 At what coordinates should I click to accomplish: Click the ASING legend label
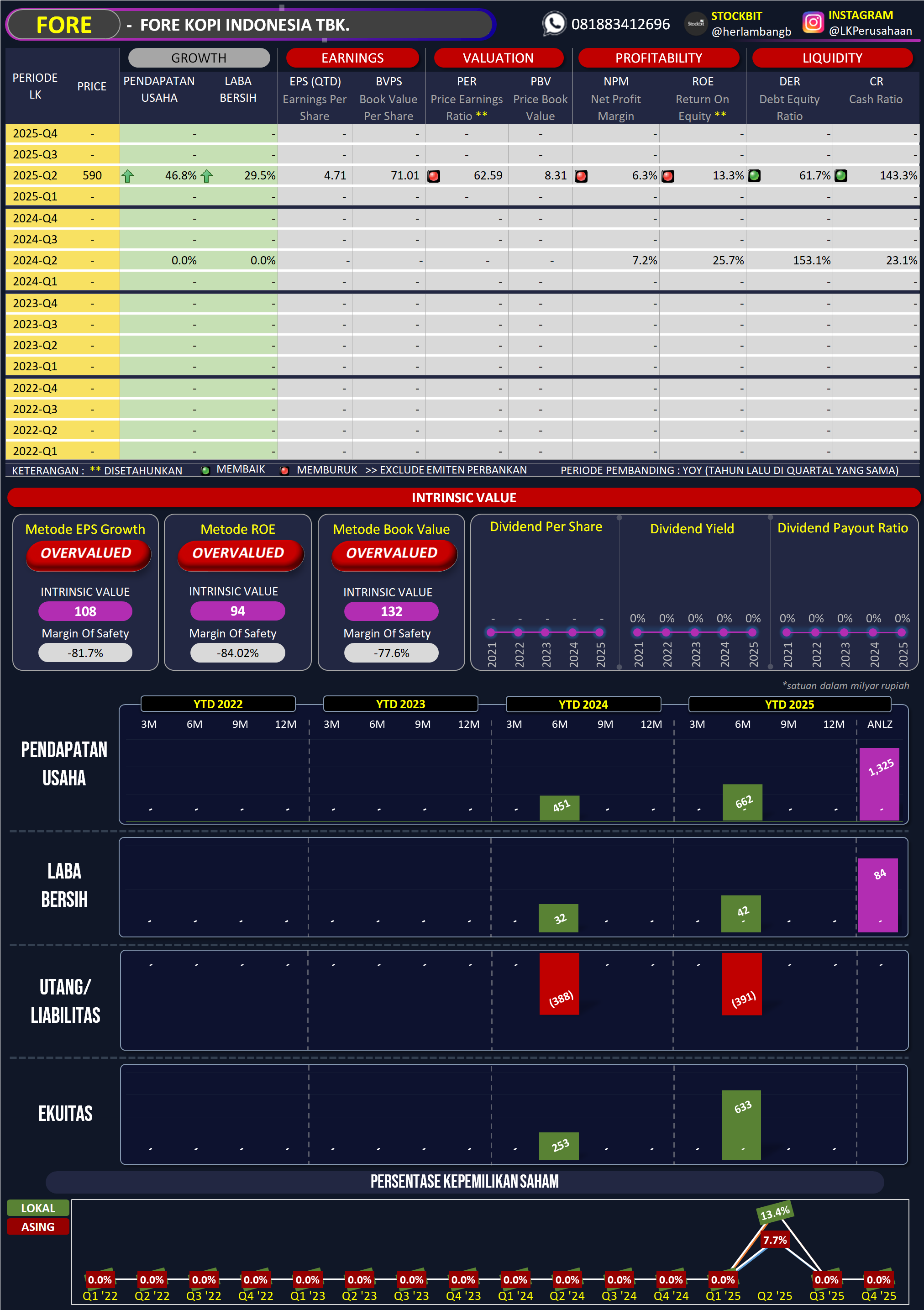(38, 1227)
